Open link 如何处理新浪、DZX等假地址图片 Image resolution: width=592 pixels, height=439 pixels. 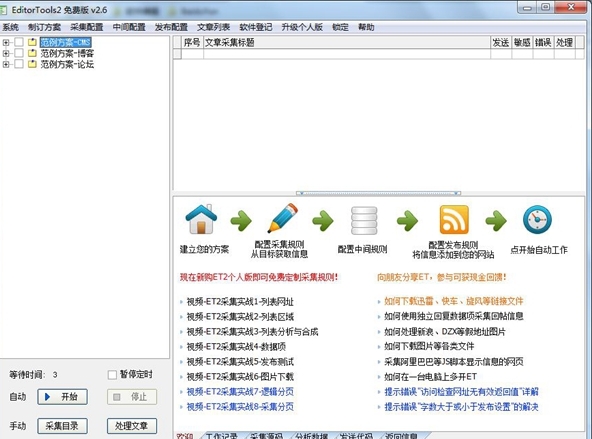[445, 331]
